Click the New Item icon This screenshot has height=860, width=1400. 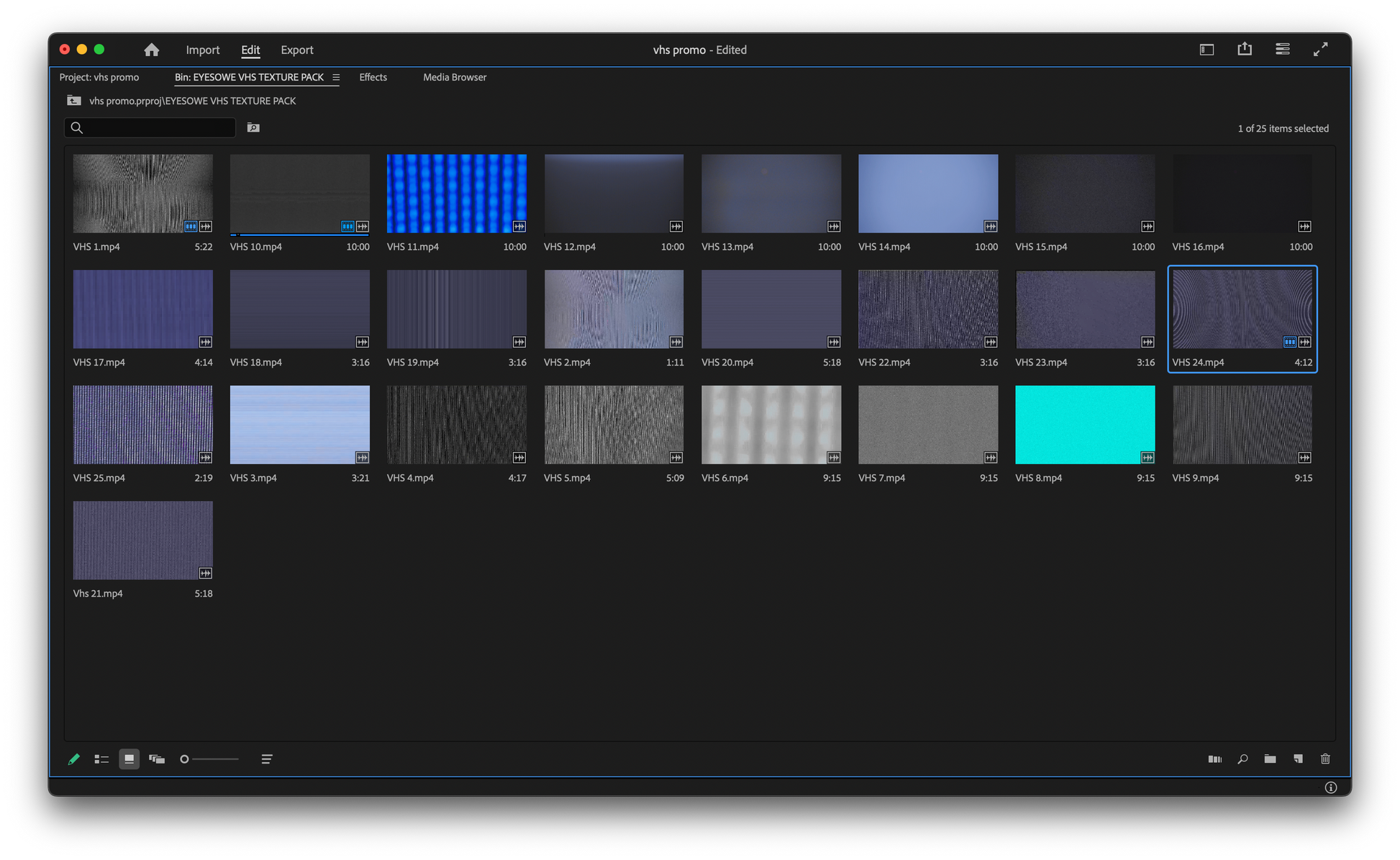tap(1298, 759)
